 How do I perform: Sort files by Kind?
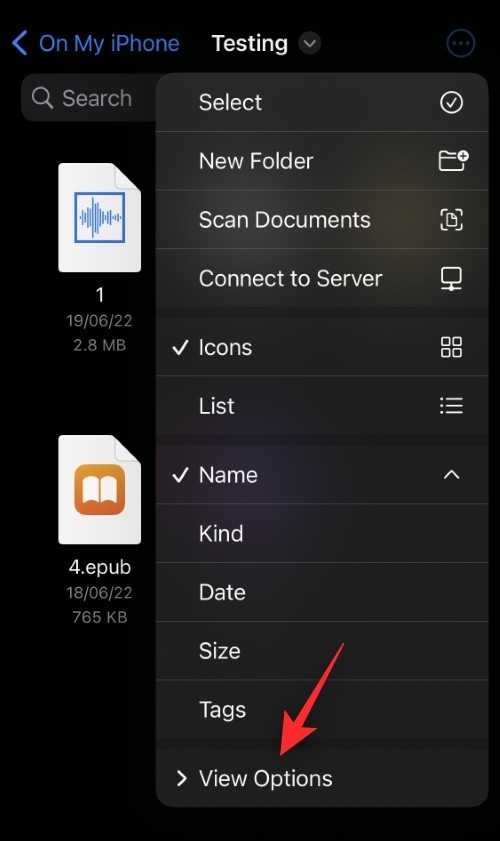(322, 533)
